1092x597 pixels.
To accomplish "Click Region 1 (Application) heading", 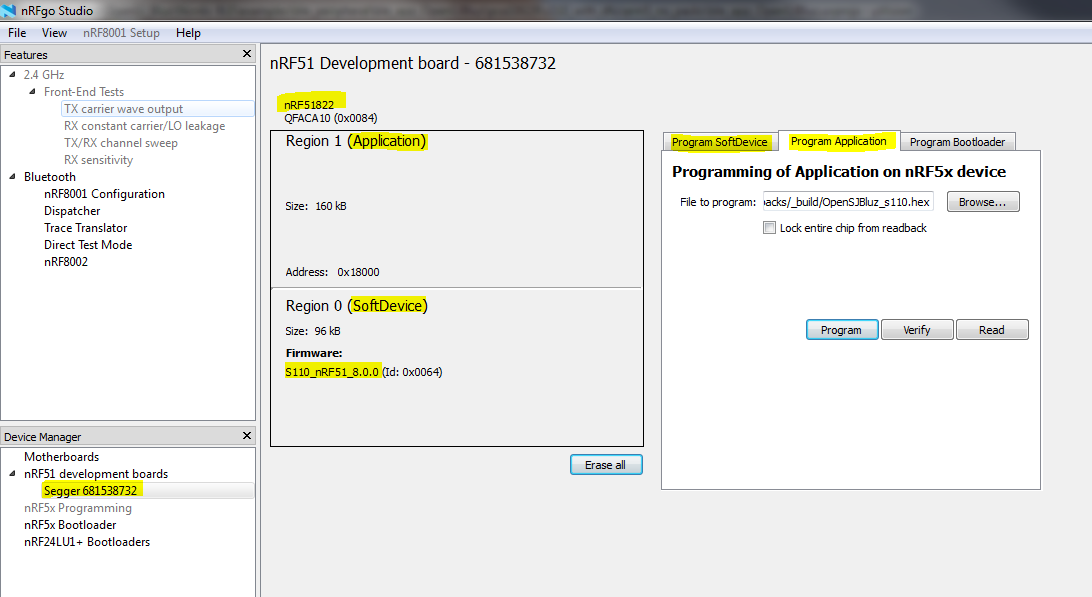I will [x=356, y=141].
